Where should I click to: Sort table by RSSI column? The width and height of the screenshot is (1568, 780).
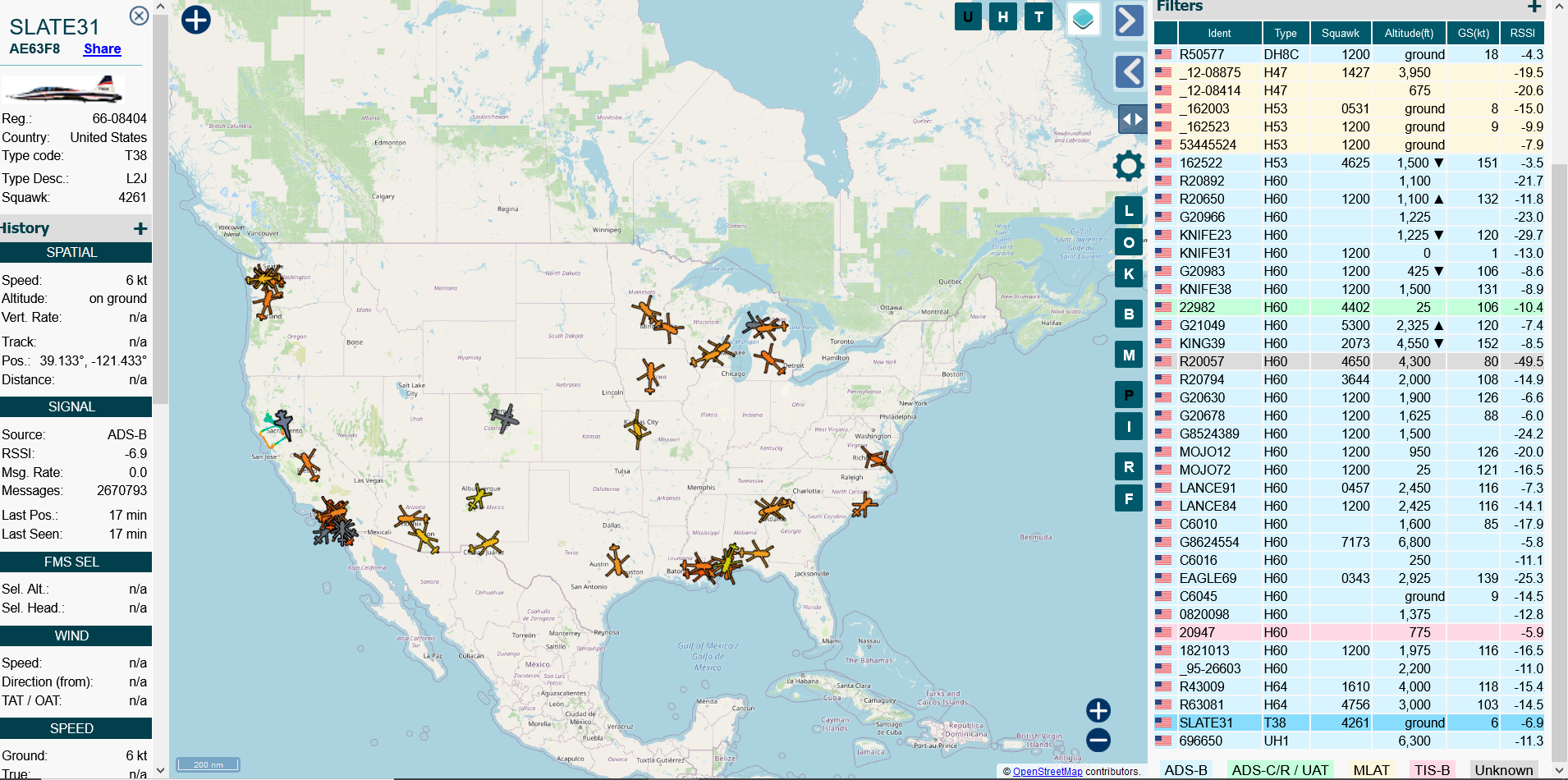click(1523, 33)
